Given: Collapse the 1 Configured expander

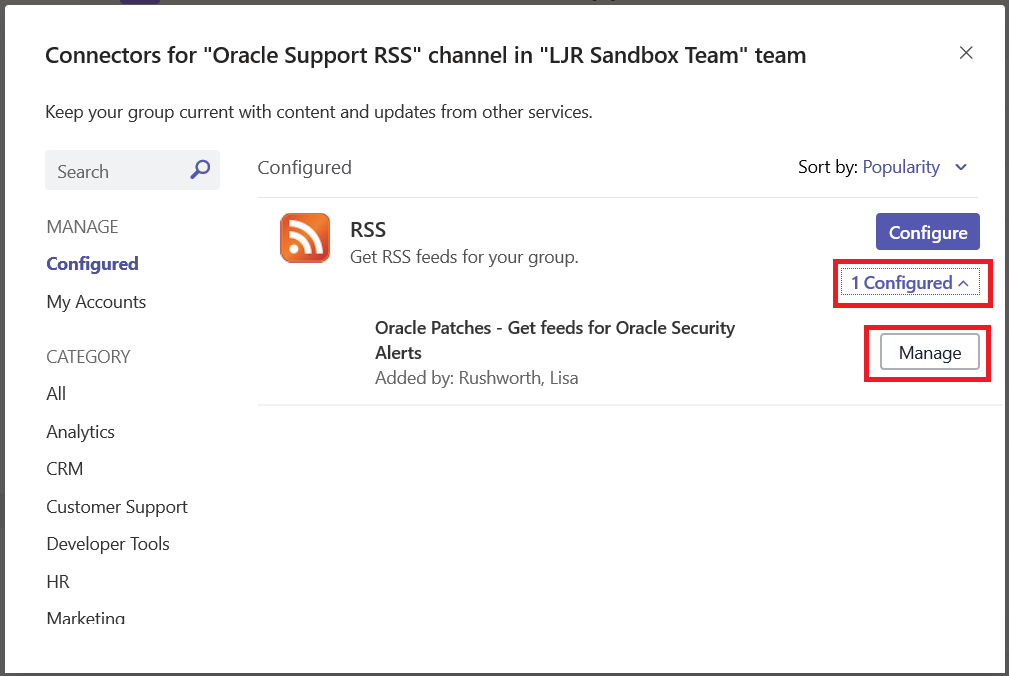Looking at the screenshot, I should 910,283.
